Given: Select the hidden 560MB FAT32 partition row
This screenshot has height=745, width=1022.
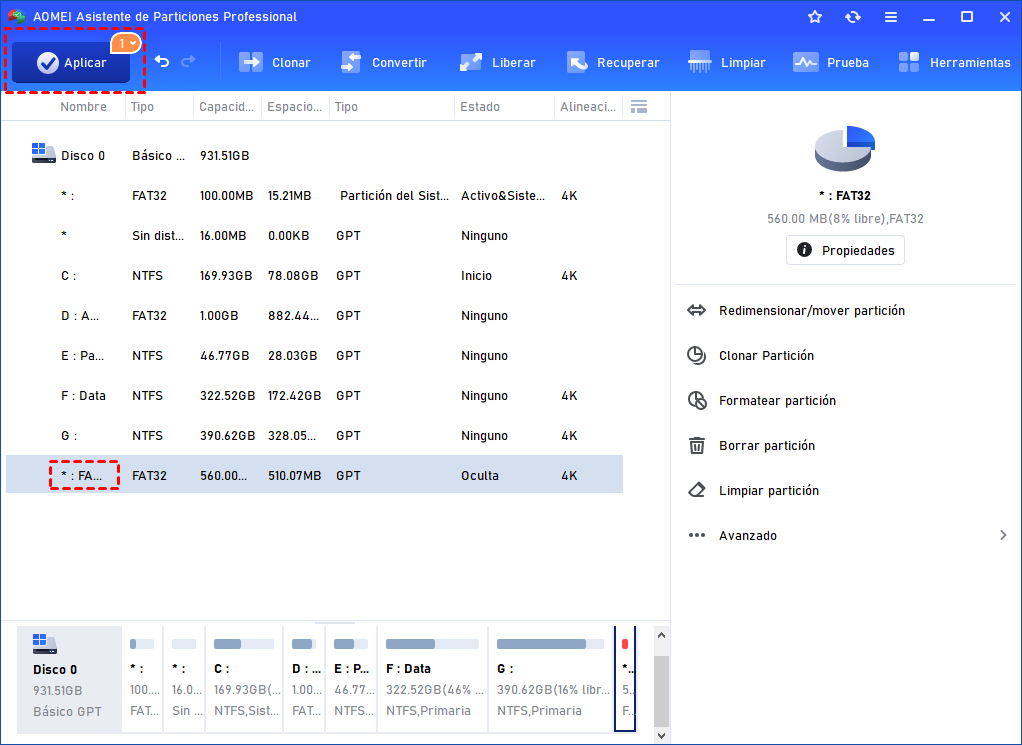Looking at the screenshot, I should coord(314,475).
